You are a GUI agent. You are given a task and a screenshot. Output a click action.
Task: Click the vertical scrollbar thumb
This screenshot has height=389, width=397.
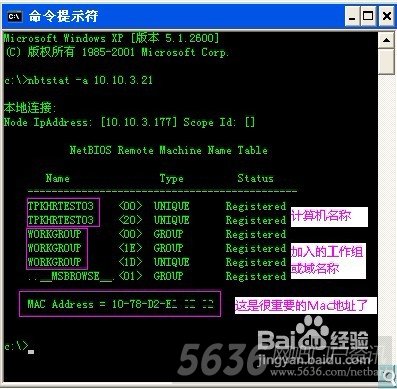tap(386, 61)
